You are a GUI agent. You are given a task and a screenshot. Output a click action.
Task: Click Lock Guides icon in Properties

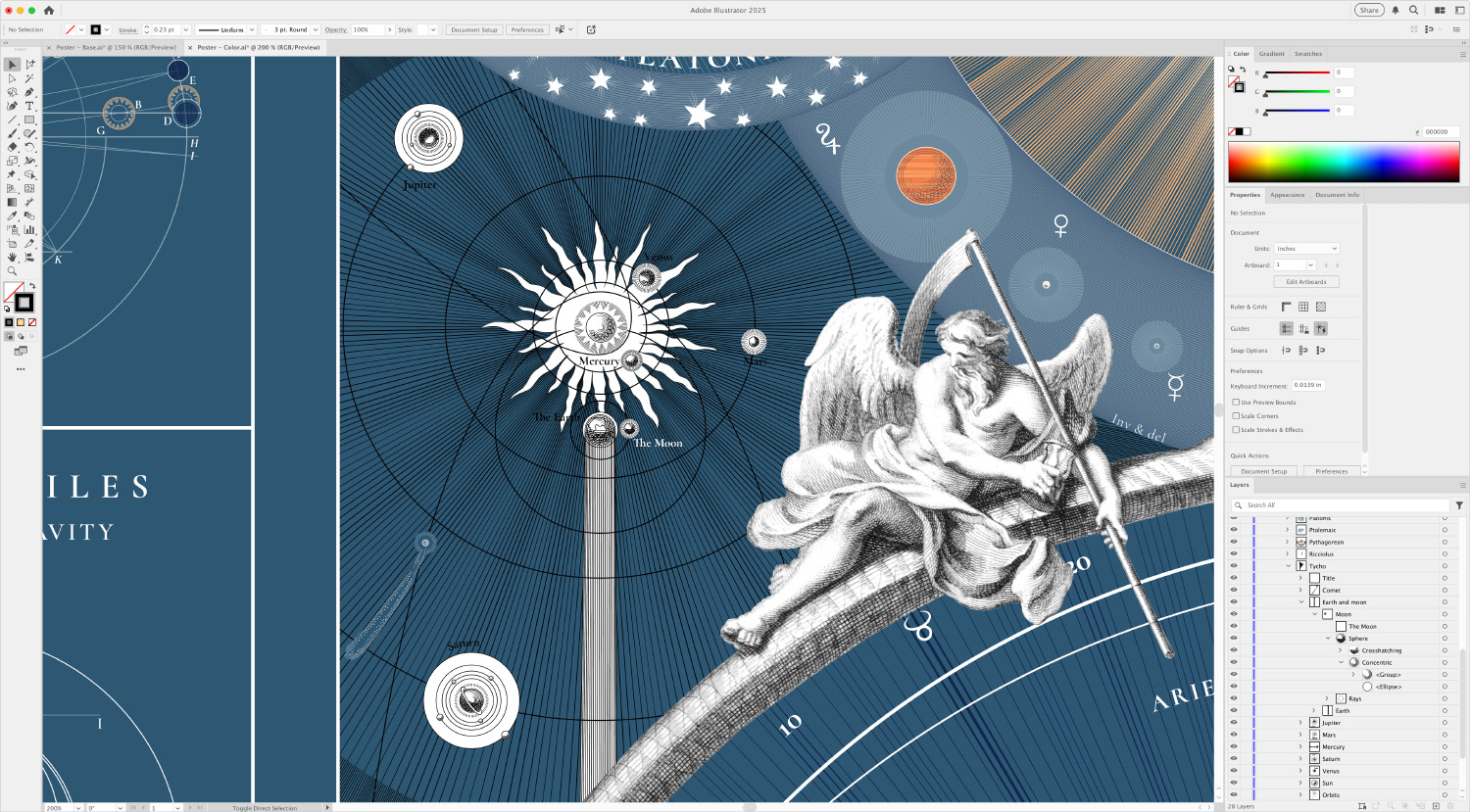(x=1303, y=328)
